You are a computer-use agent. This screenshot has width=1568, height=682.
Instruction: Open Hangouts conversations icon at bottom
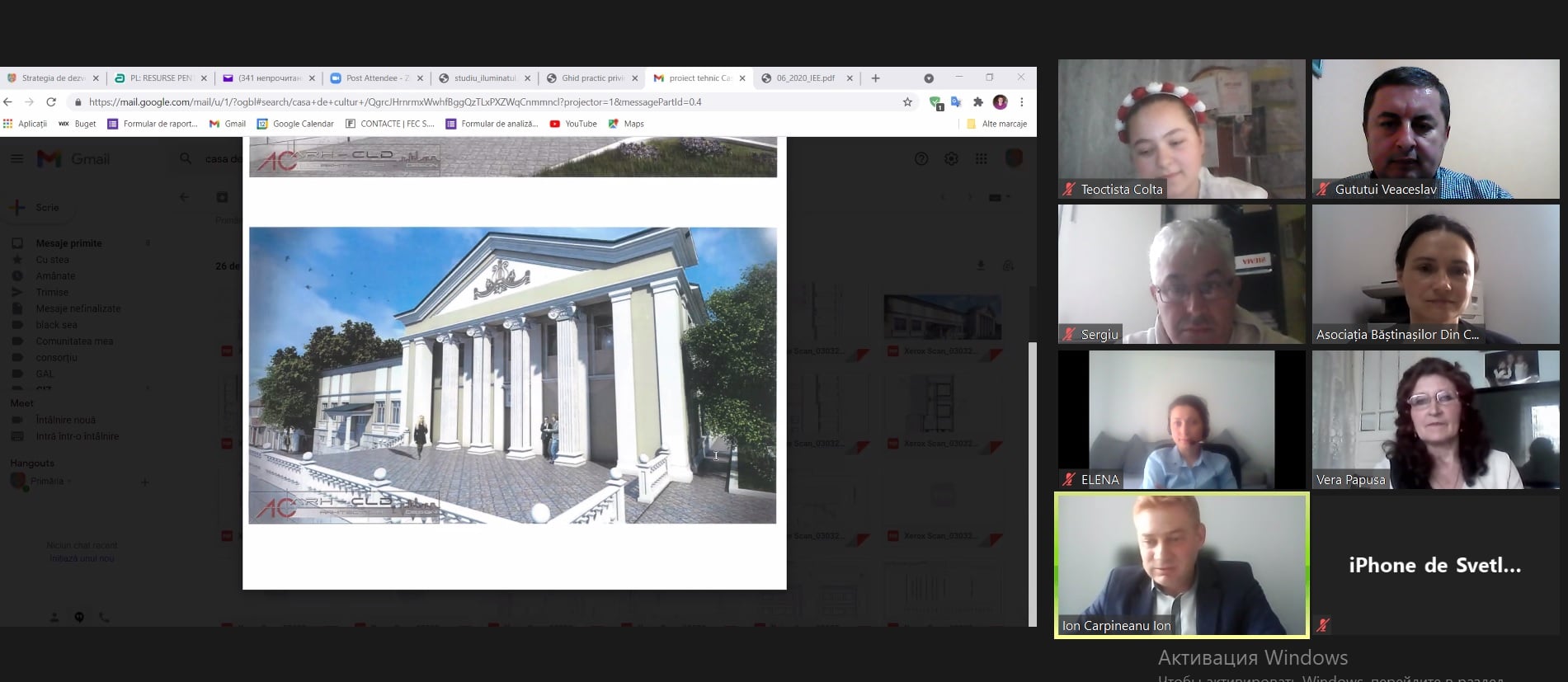point(79,617)
